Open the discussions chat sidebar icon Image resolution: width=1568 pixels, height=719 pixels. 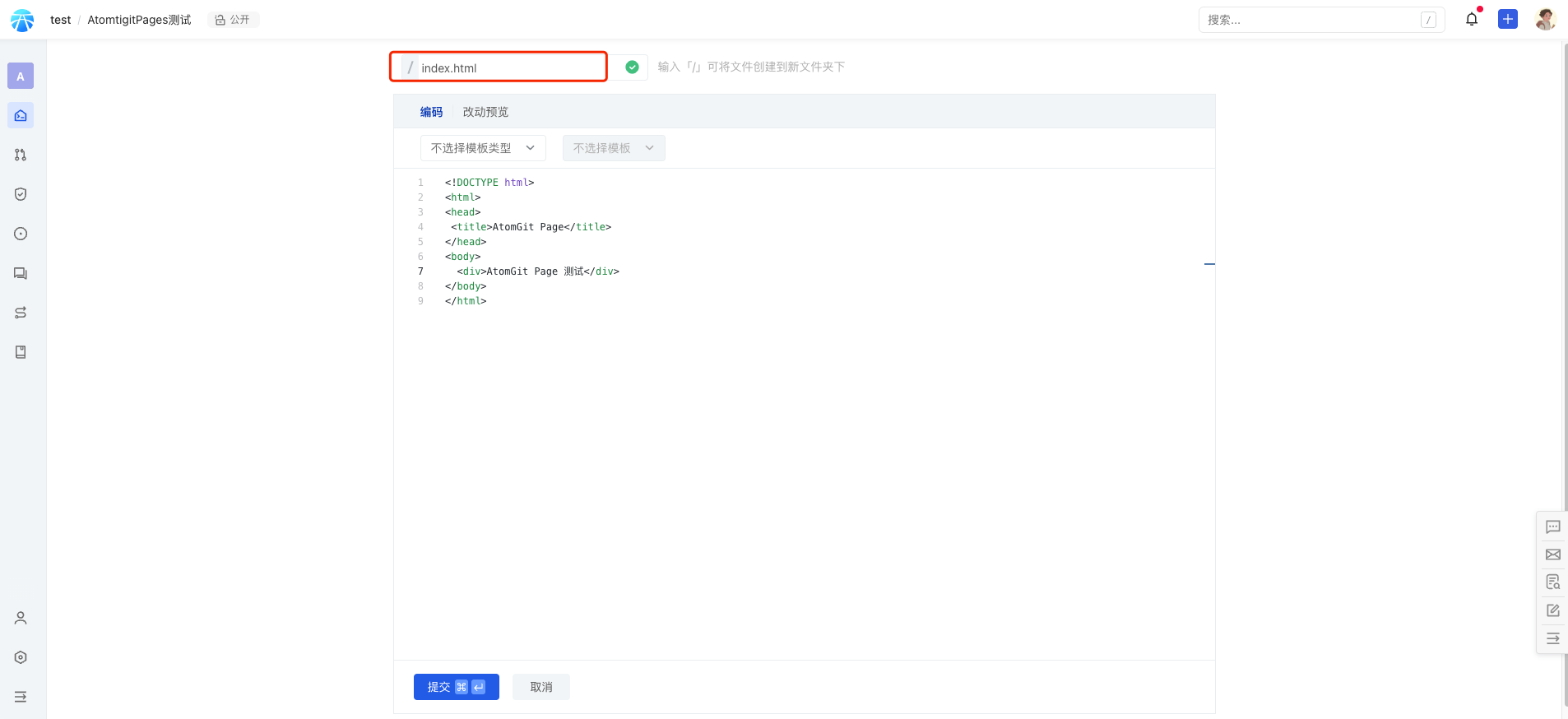point(21,273)
